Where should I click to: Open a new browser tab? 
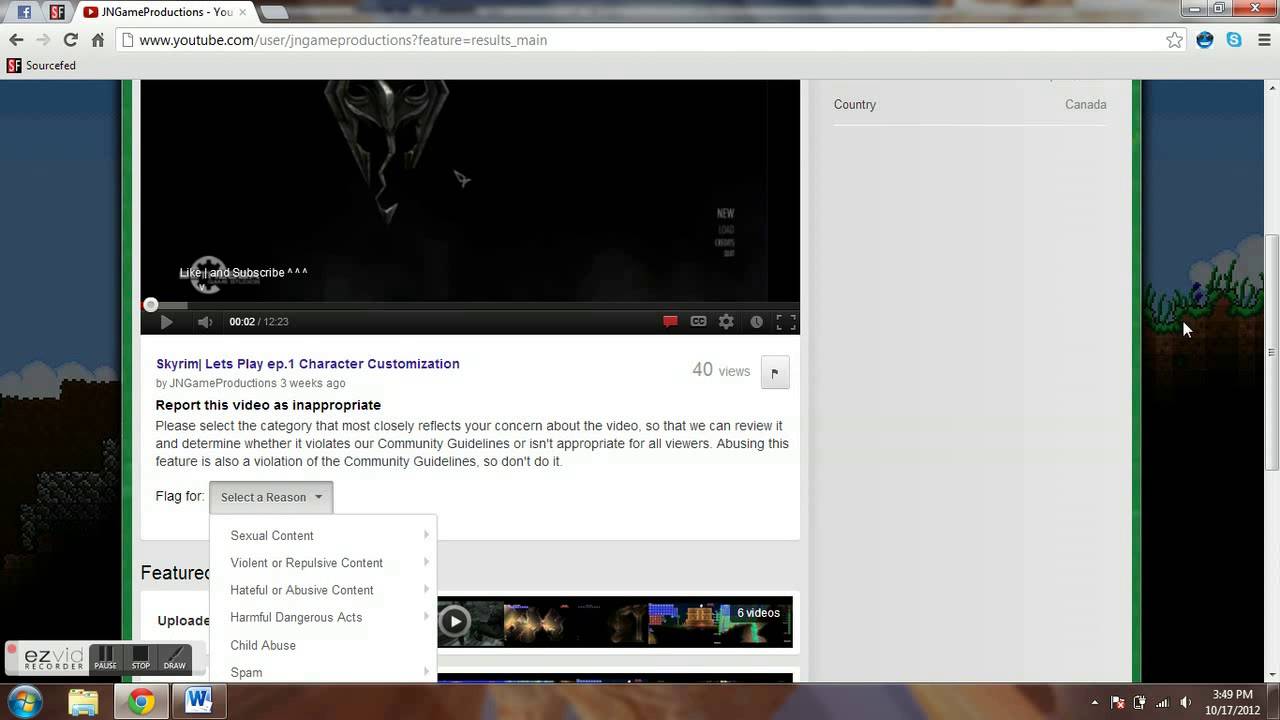[273, 12]
